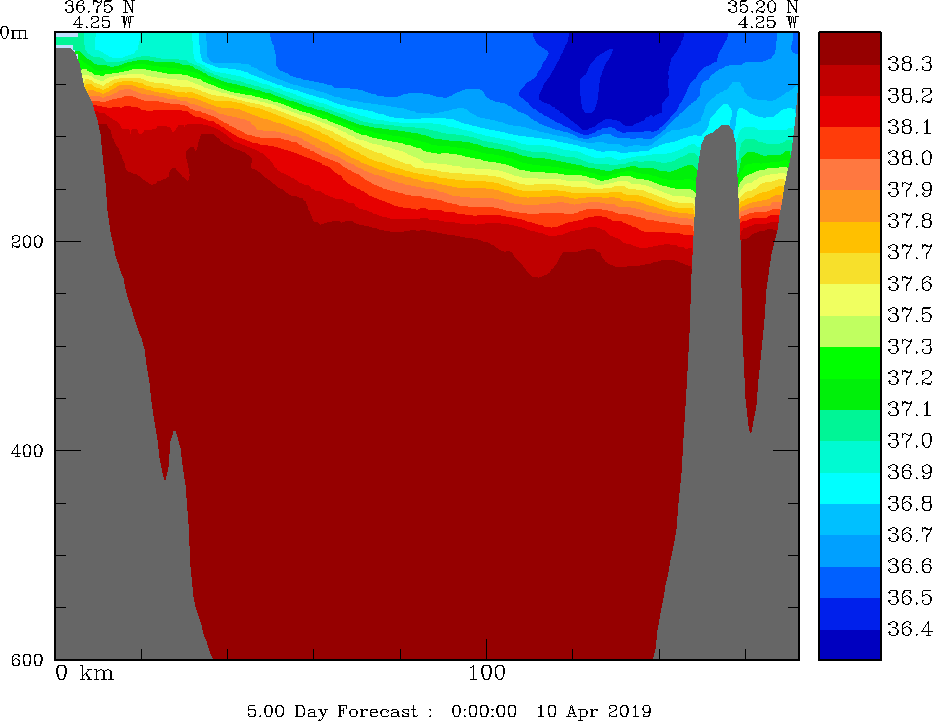Click the 37.0 color scale label
The height and width of the screenshot is (721, 933).
(910, 441)
